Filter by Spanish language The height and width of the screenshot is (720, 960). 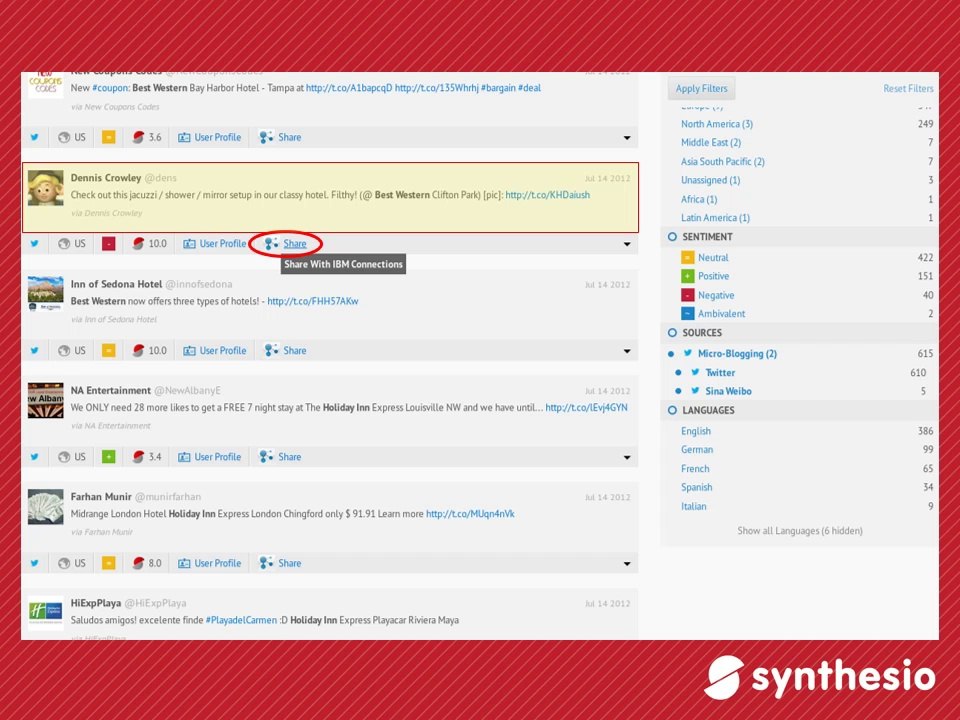697,487
